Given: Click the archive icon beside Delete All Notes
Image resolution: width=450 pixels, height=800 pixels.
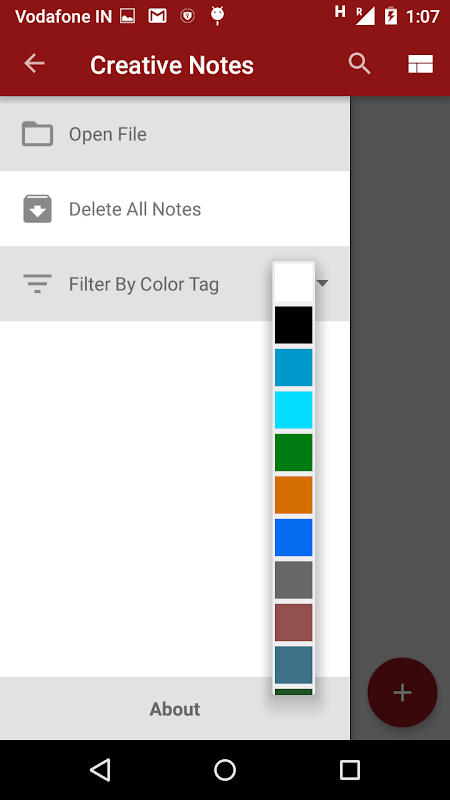Looking at the screenshot, I should (37, 209).
